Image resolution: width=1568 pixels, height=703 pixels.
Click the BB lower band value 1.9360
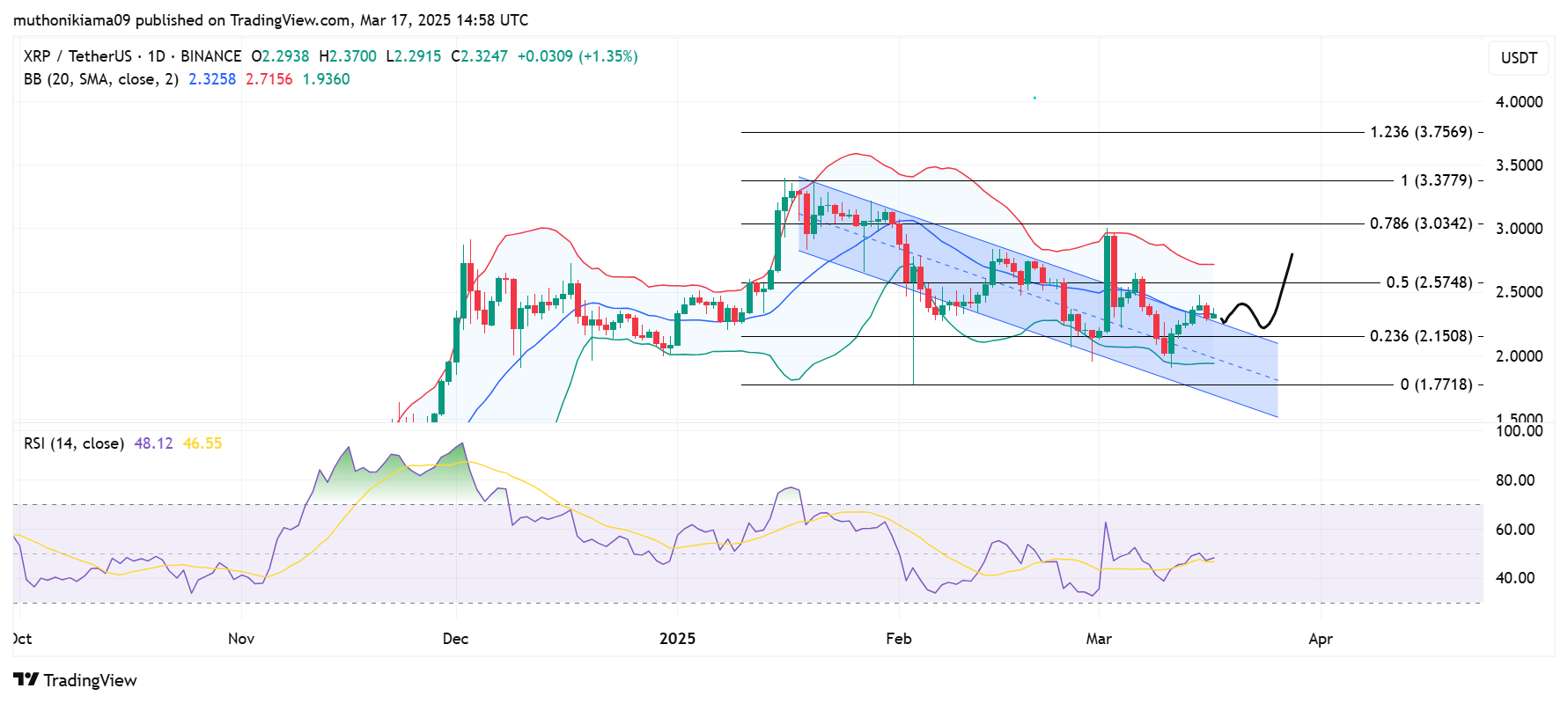click(x=326, y=79)
